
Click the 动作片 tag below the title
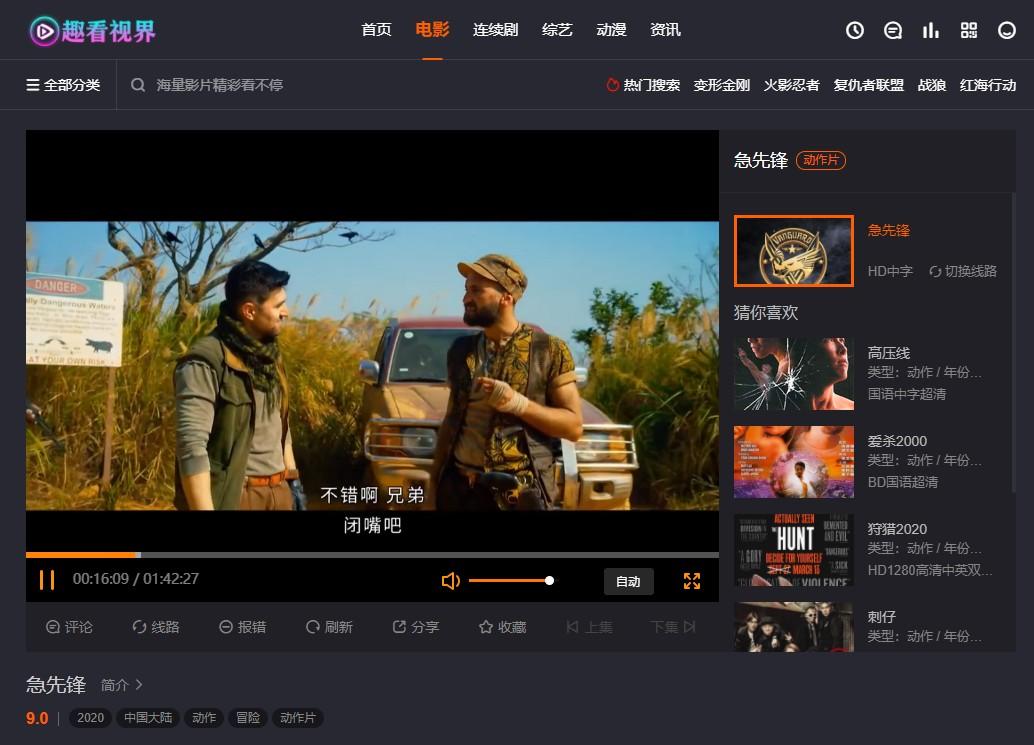coord(297,717)
